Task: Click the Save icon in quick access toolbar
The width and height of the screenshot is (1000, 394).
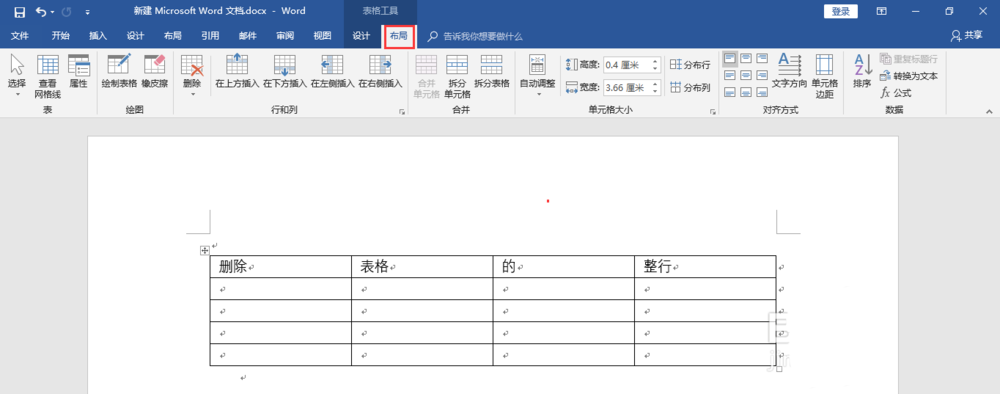Action: pyautogui.click(x=20, y=11)
